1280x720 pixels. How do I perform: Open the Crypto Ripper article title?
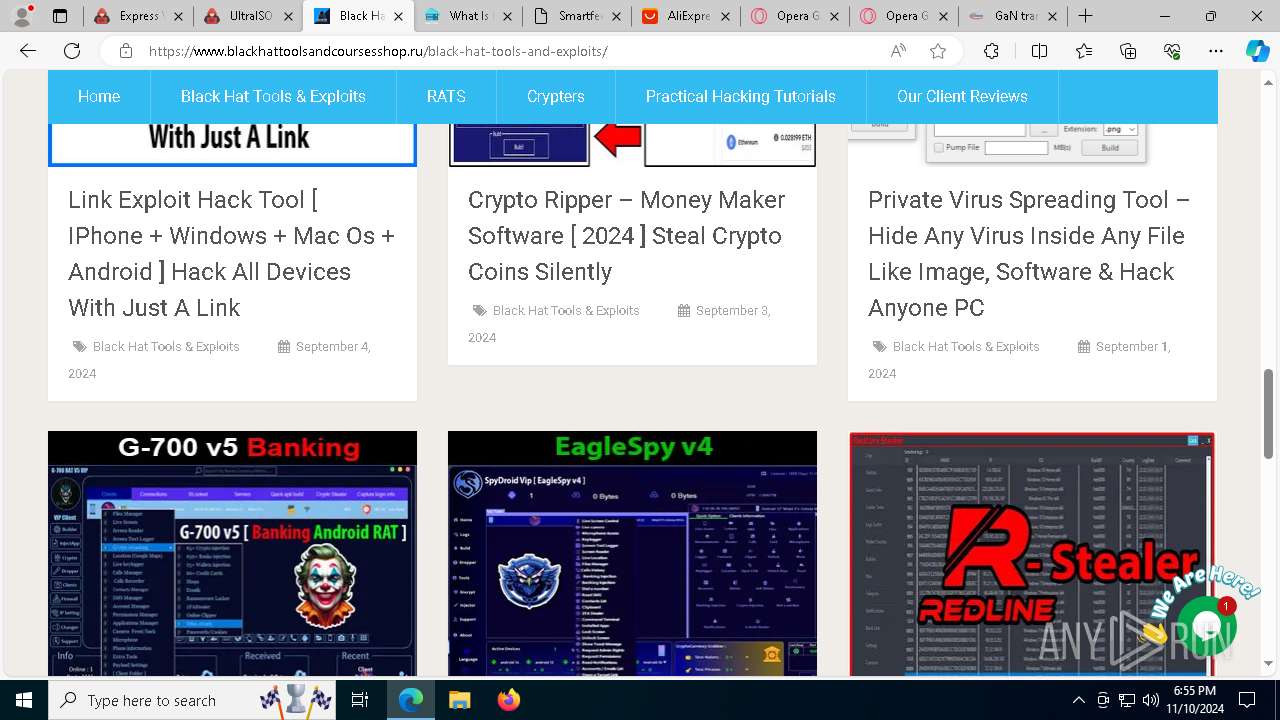627,236
